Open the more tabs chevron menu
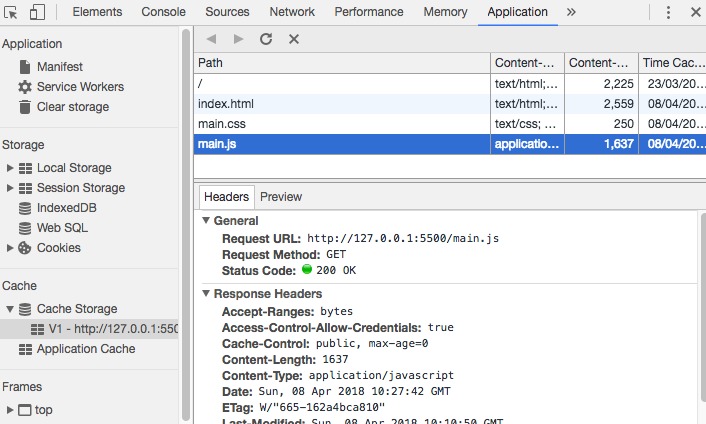The width and height of the screenshot is (706, 424). tap(571, 12)
